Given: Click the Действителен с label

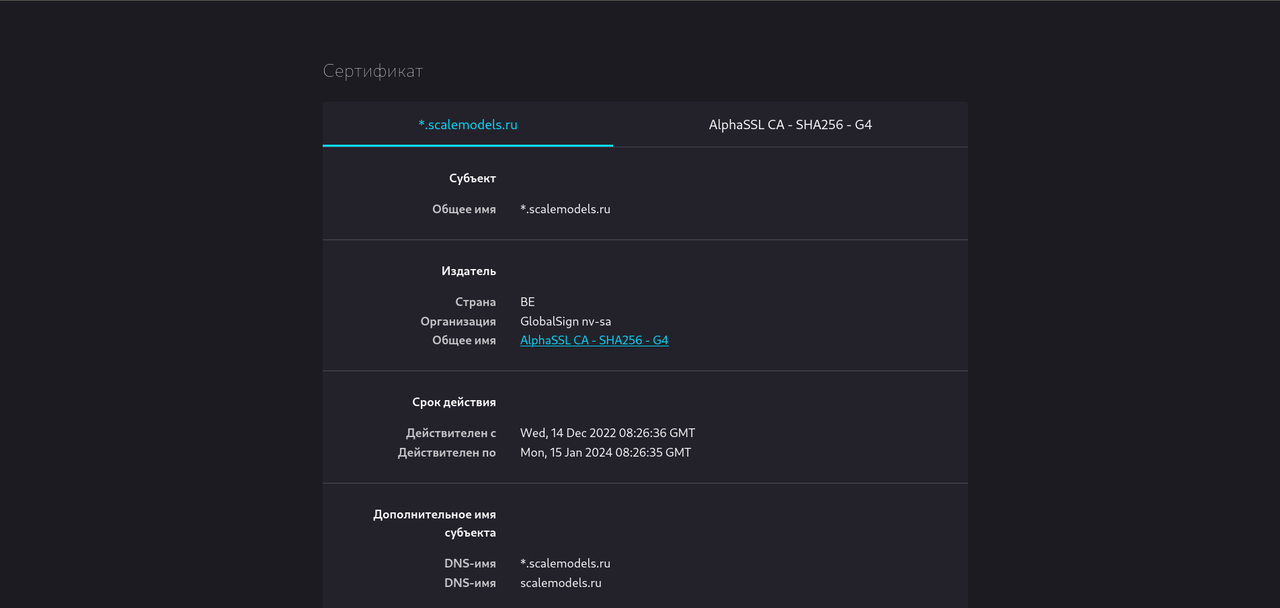Looking at the screenshot, I should (451, 433).
